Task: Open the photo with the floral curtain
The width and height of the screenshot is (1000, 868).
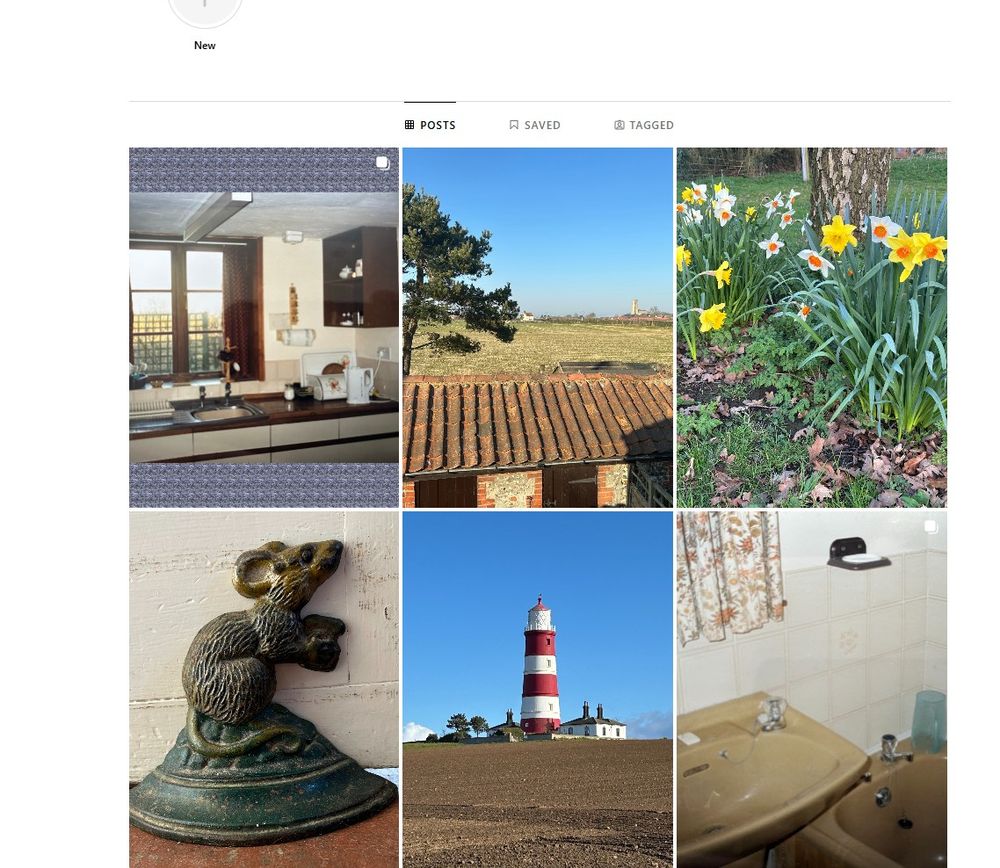Action: pos(812,689)
